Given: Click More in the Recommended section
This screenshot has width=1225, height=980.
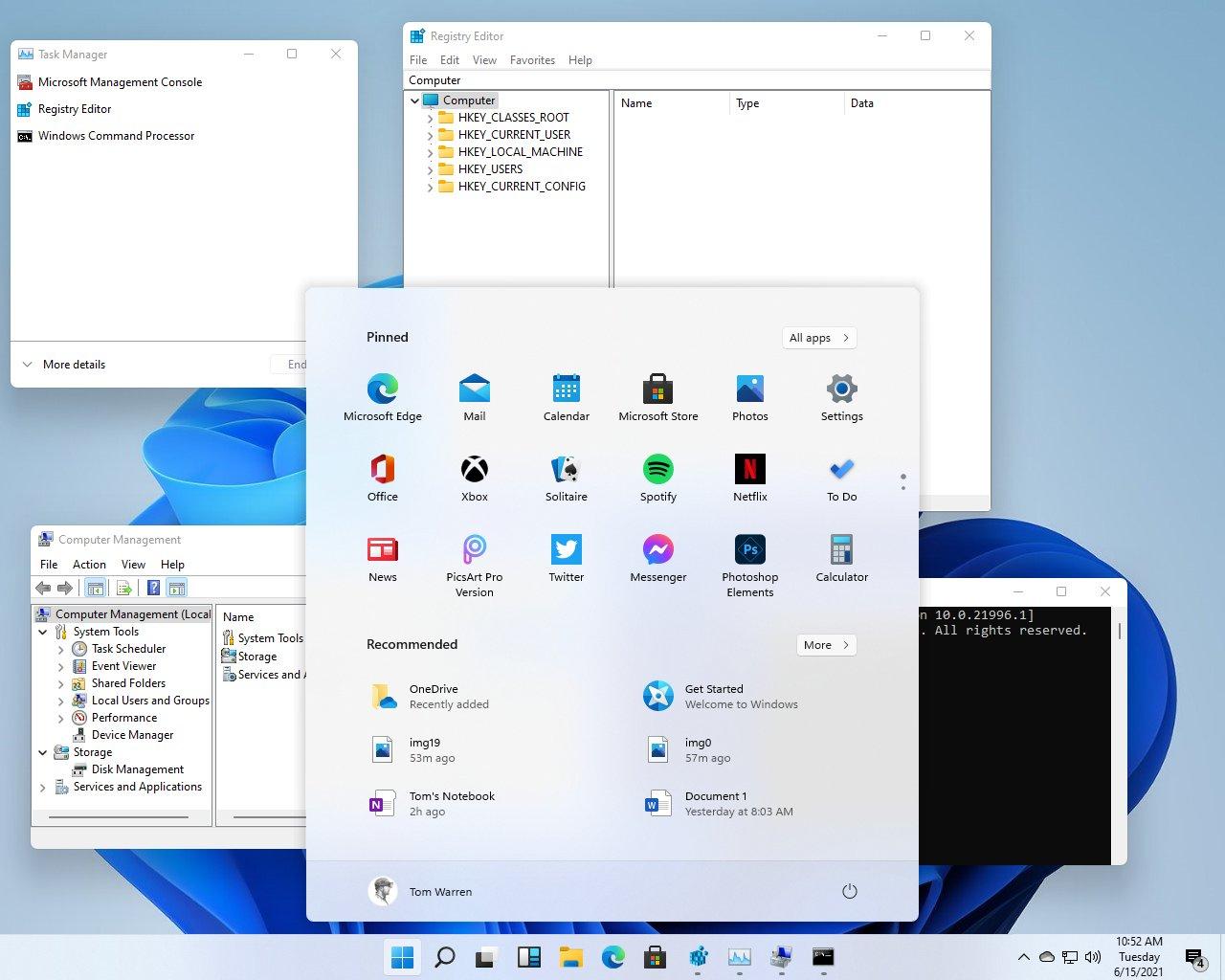Looking at the screenshot, I should pyautogui.click(x=825, y=644).
